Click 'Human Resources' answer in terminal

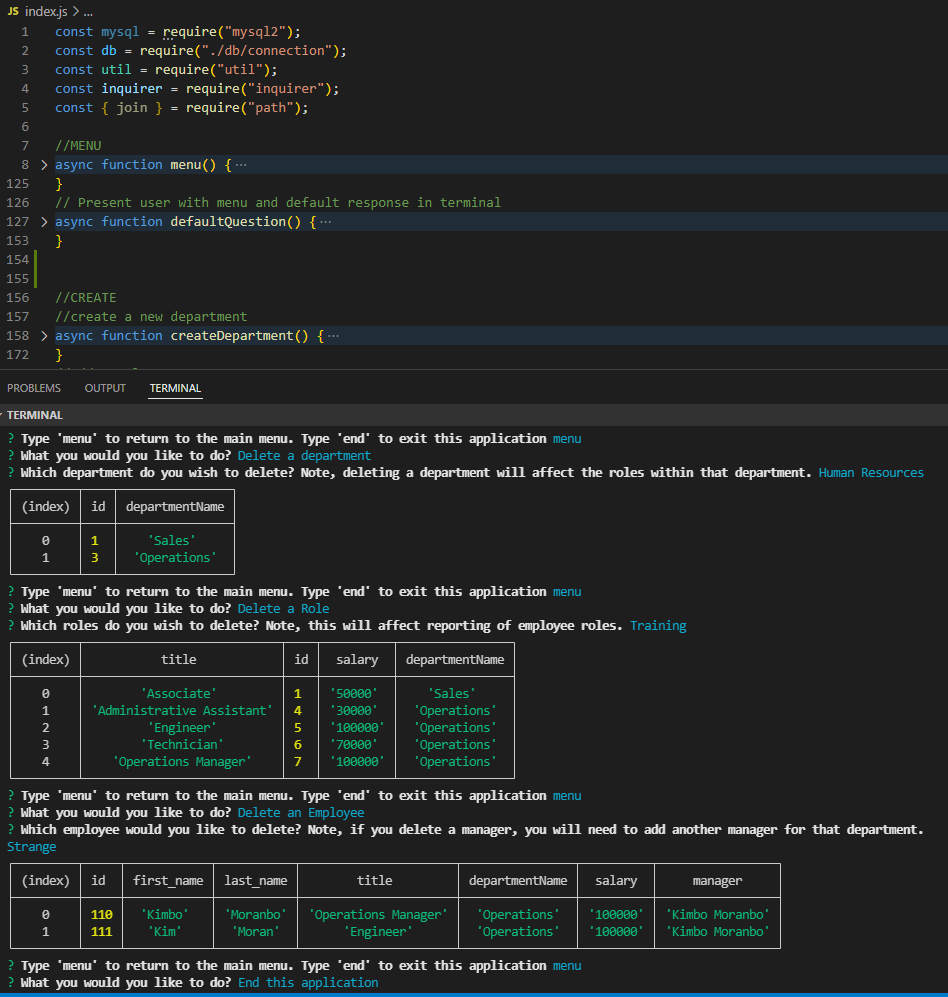tap(871, 472)
